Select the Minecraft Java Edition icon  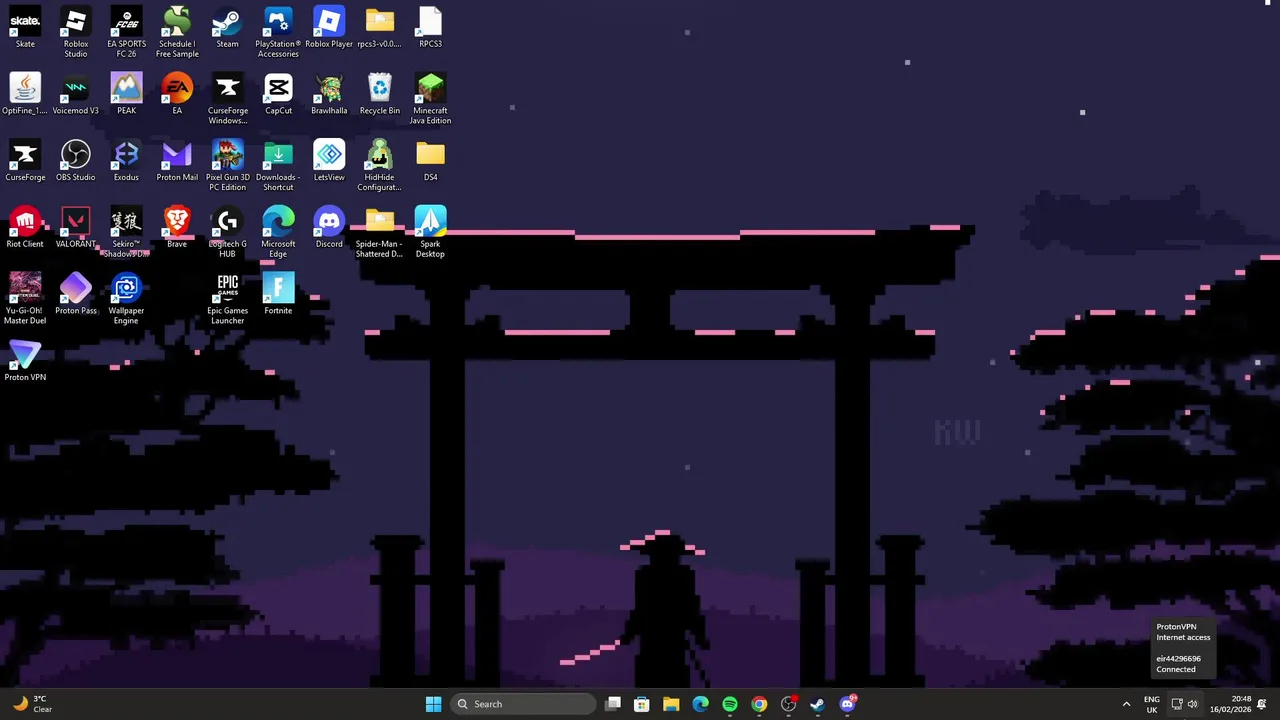coord(430,99)
